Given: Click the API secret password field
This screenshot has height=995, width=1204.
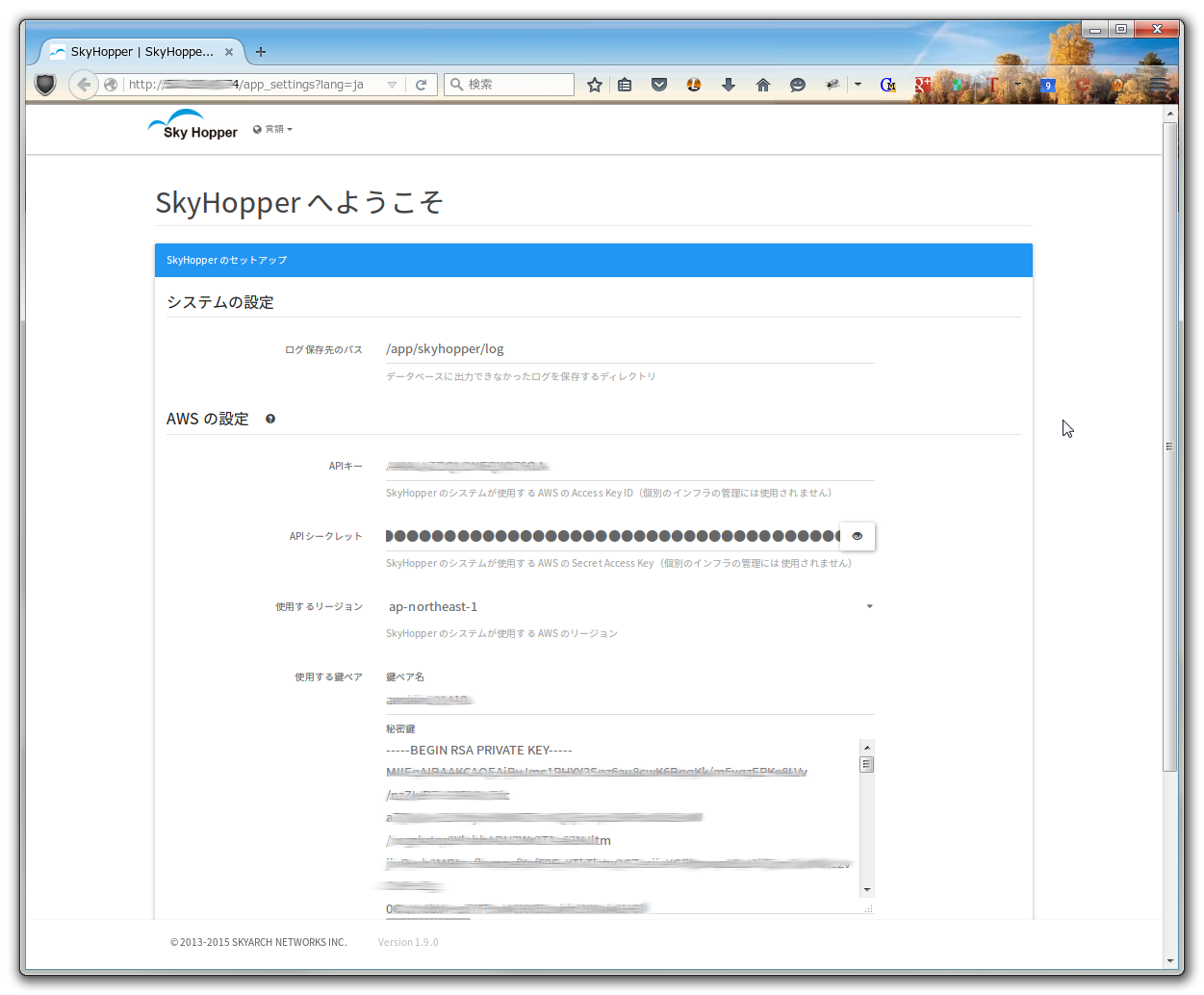Looking at the screenshot, I should tap(612, 536).
